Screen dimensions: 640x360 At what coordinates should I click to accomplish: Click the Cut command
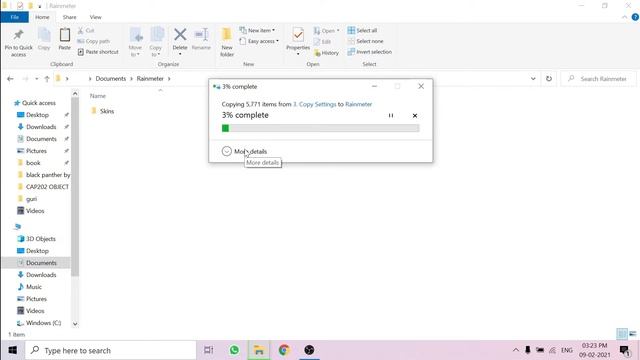(x=86, y=31)
